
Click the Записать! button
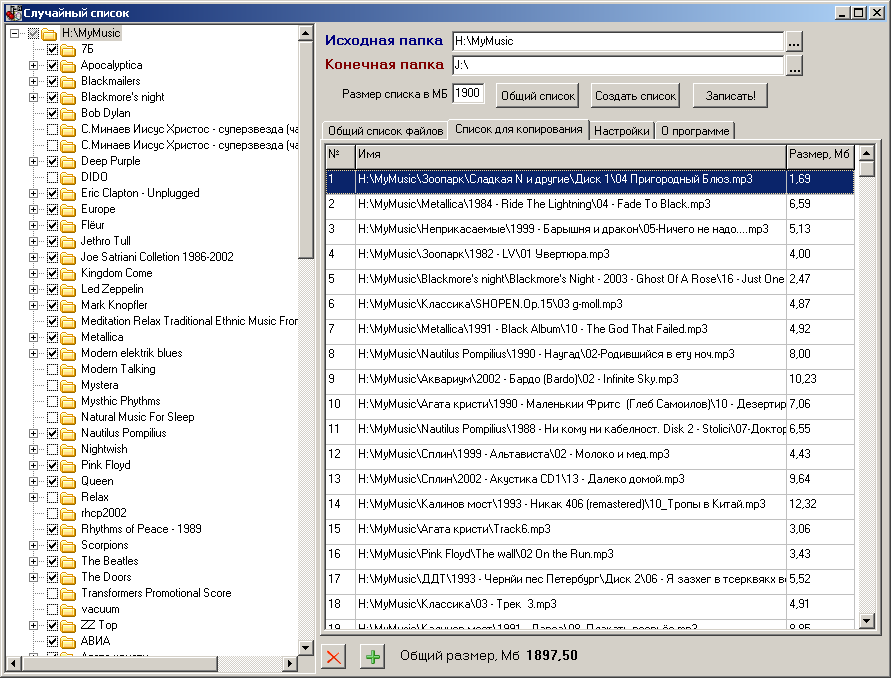(x=730, y=96)
